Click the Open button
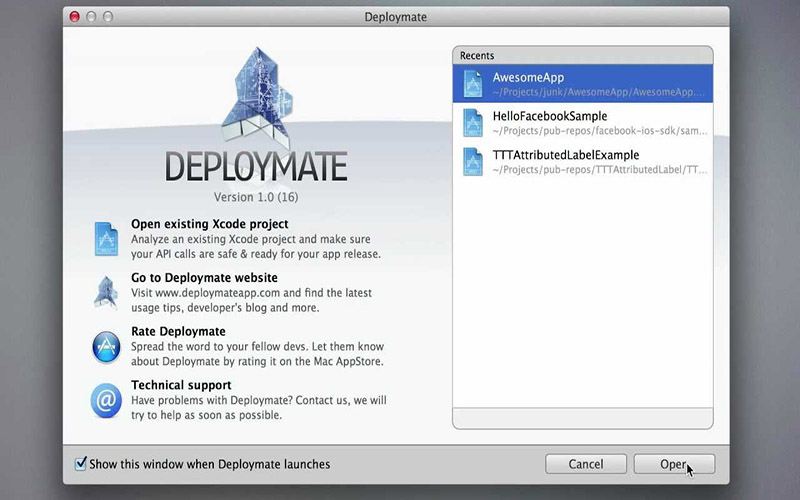The height and width of the screenshot is (500, 800). coord(674,464)
